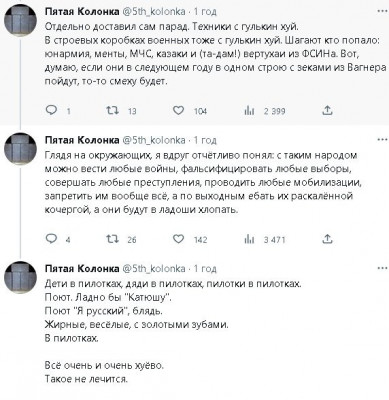
Task: Like the second tweet with 142 likes
Action: click(x=179, y=239)
